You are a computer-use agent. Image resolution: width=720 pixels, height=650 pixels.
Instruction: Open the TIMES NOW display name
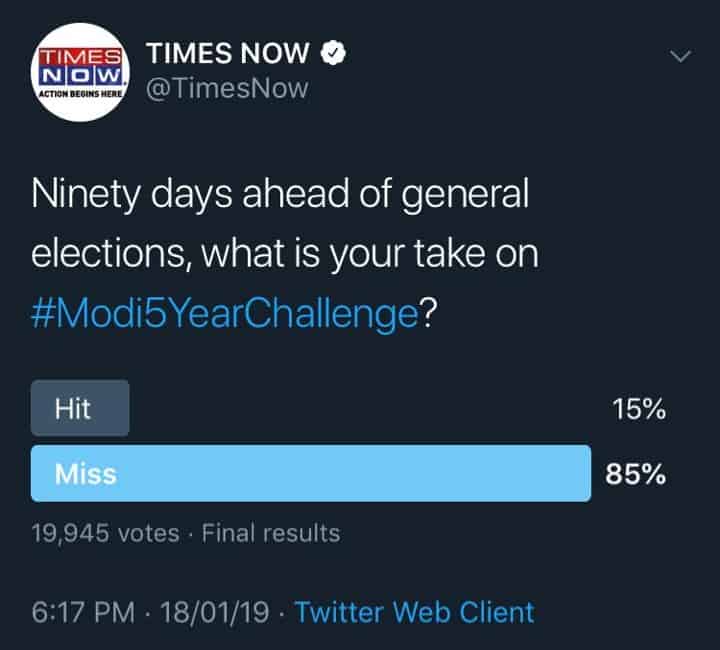coord(229,53)
